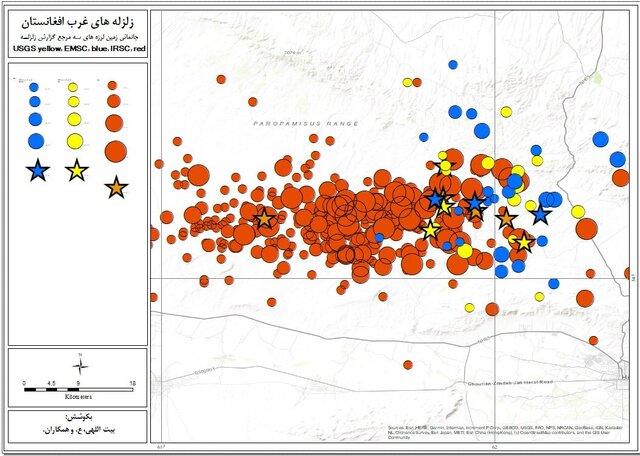The image size is (640, 456).
Task: Select the large red circle right of the easternmost stars
Action: click(x=586, y=229)
